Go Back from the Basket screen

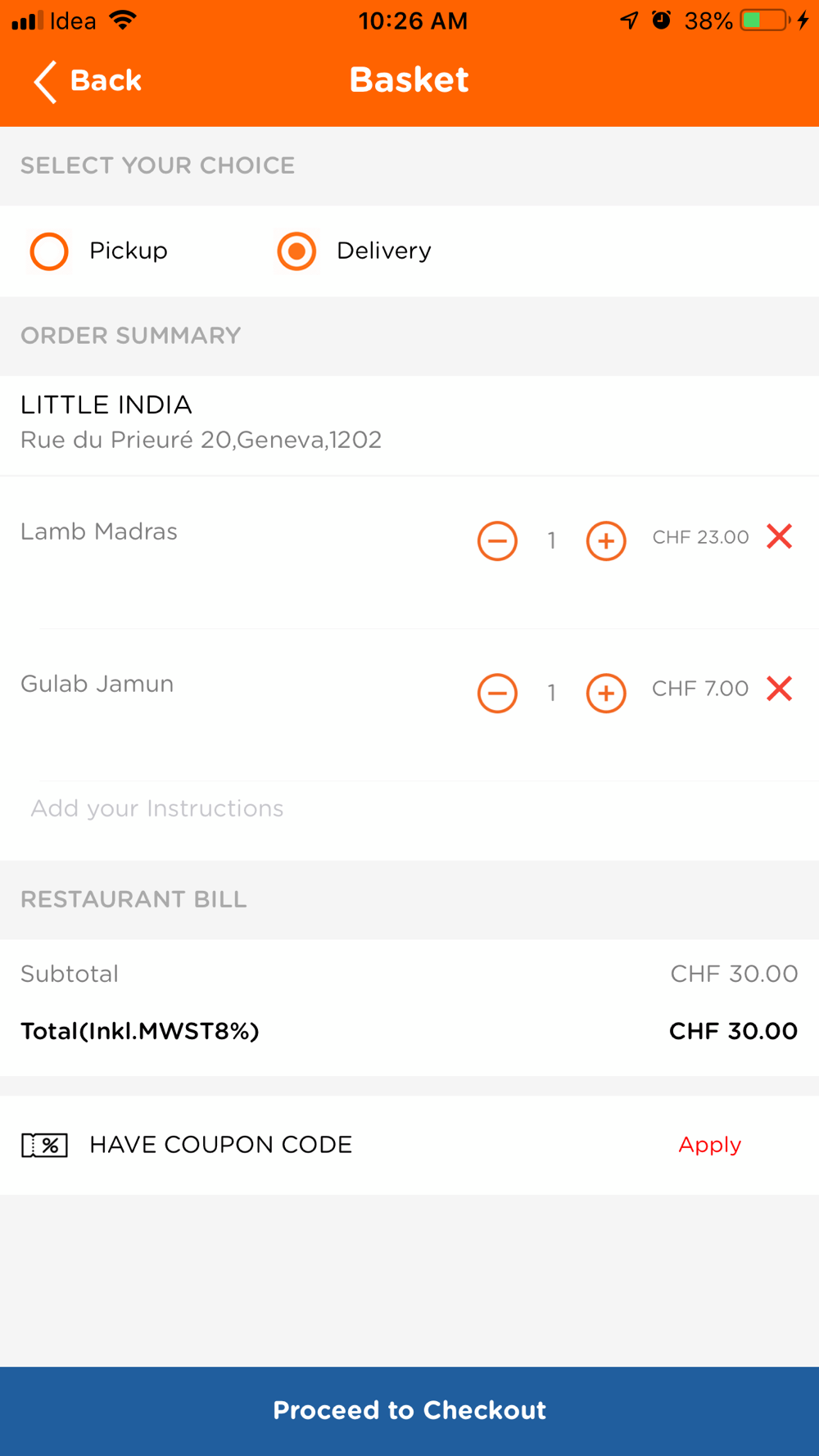88,81
